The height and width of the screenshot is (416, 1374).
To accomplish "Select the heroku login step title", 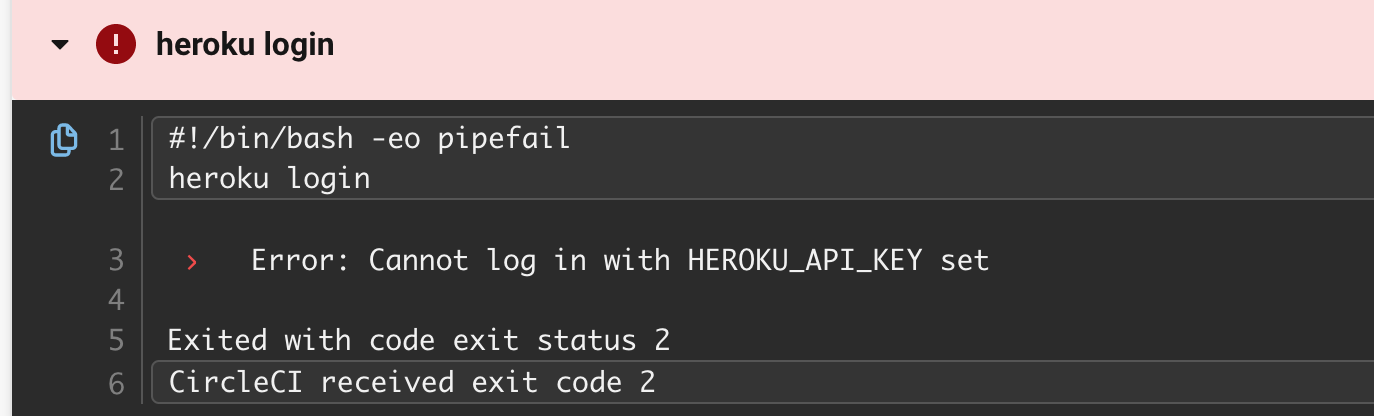I will 245,45.
